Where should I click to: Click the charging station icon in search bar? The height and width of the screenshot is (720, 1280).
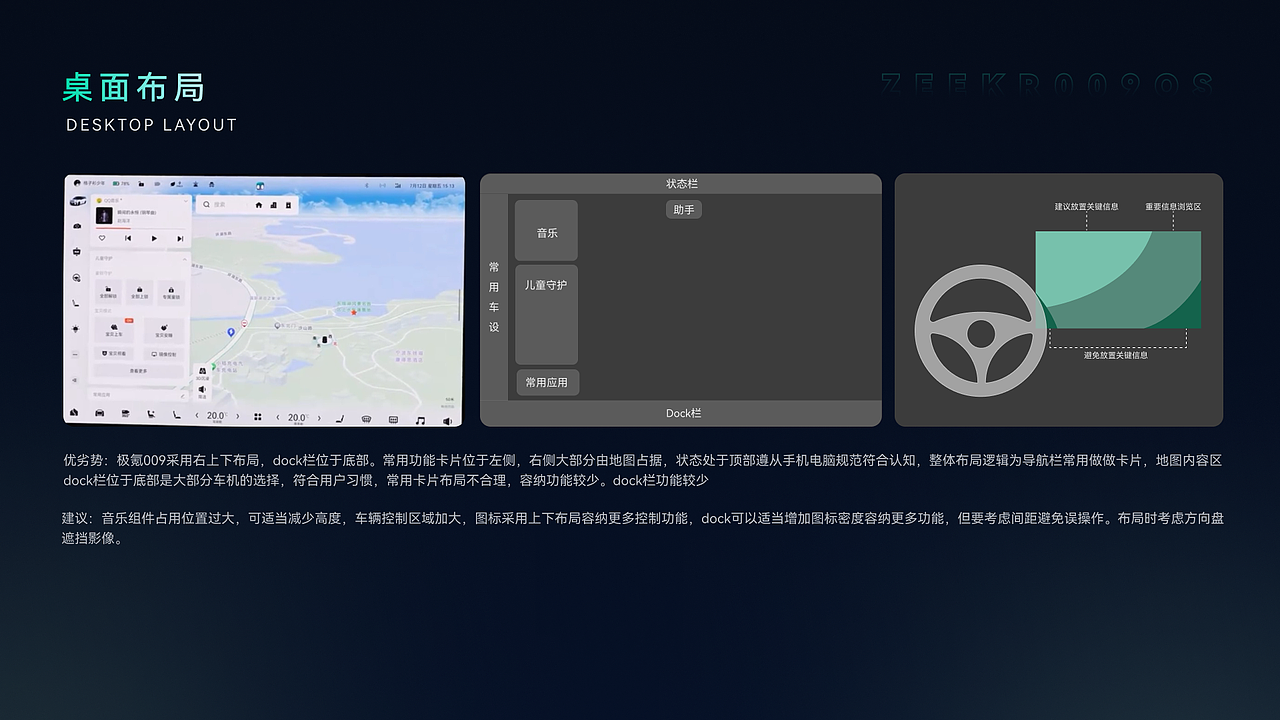coord(288,205)
